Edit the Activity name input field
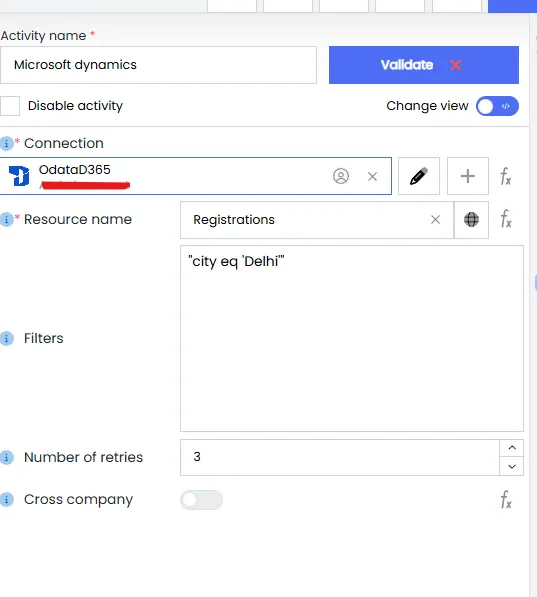 [158, 65]
